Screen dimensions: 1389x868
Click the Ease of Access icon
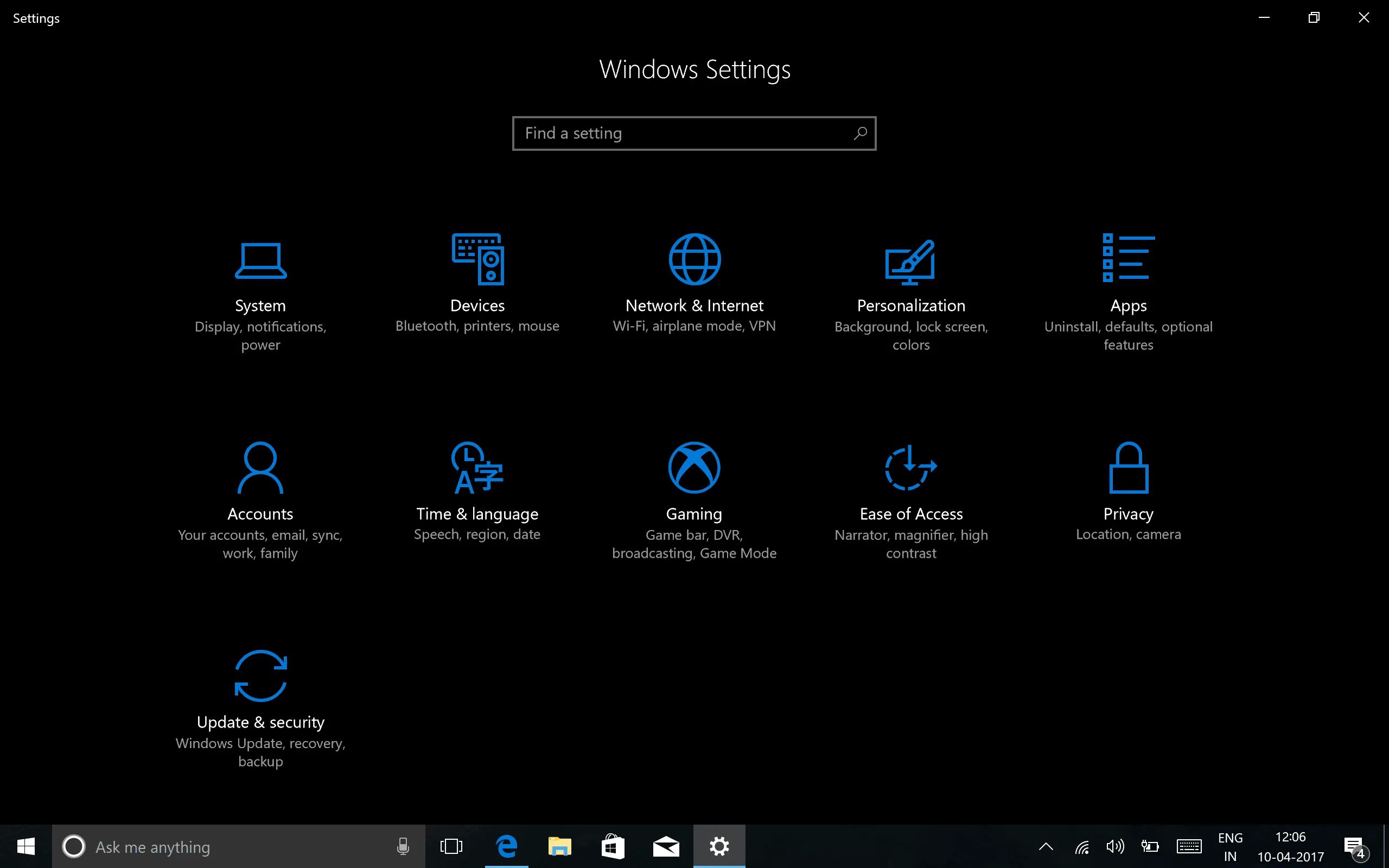910,467
